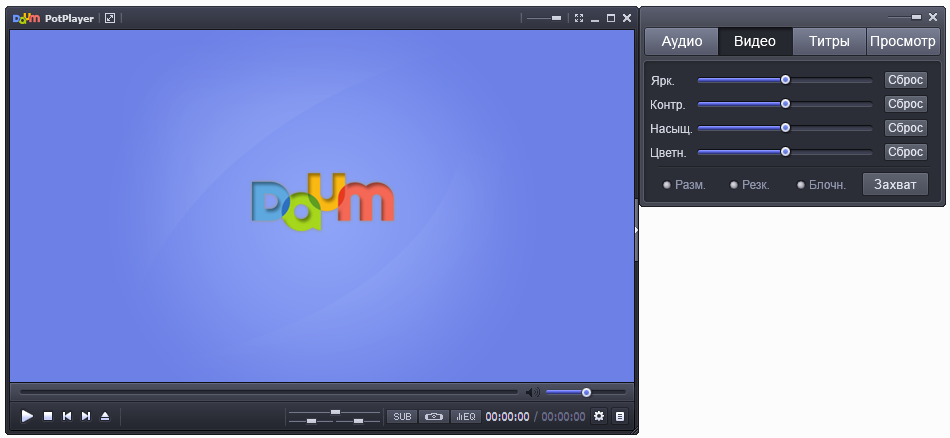Minimize the PotPlayer main window
Viewport: 950px width, 438px height.
coord(595,19)
